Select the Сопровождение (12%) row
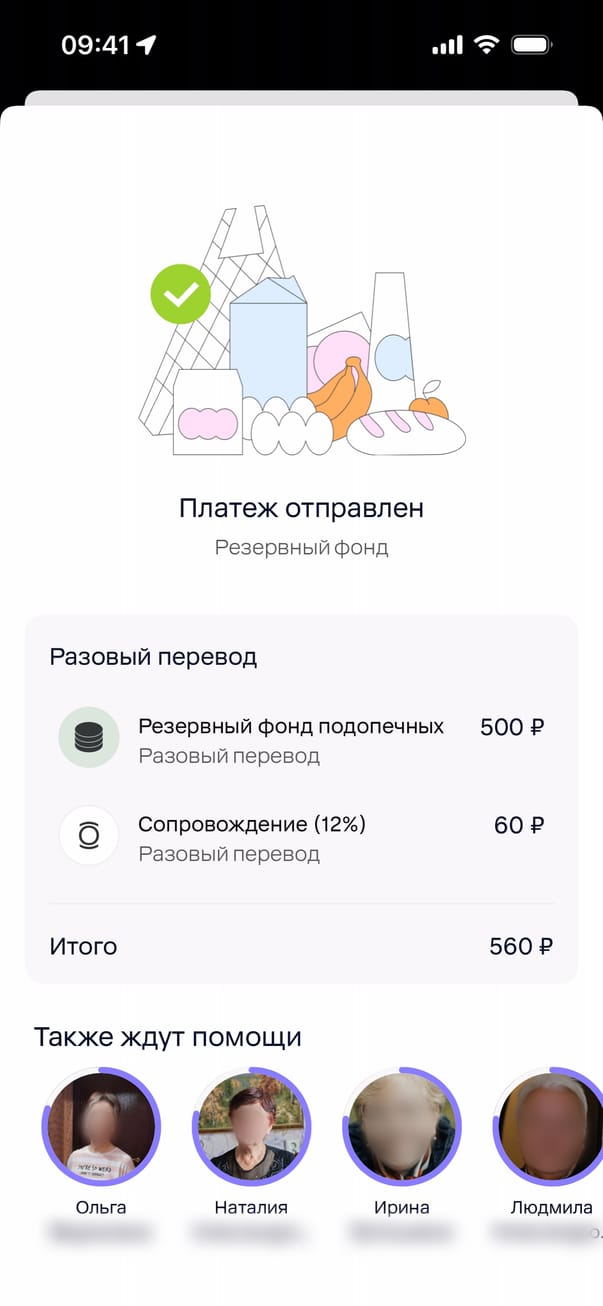The height and width of the screenshot is (1306, 603). point(252,836)
